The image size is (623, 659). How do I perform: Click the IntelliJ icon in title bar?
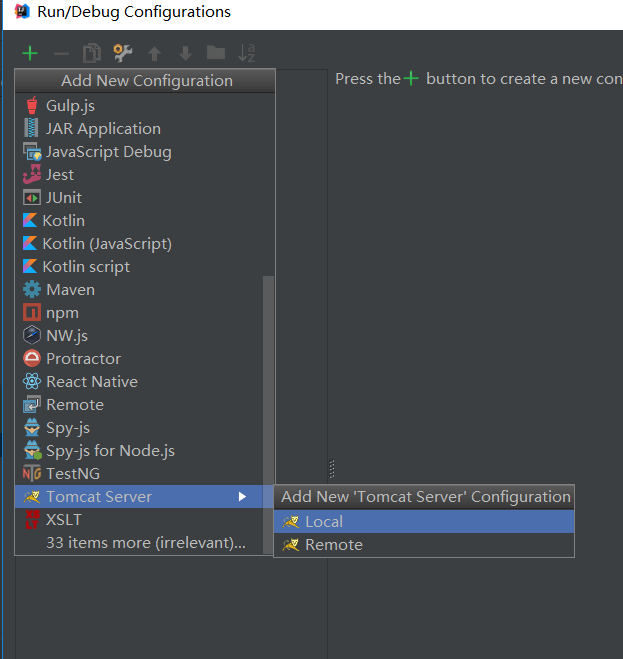pyautogui.click(x=22, y=11)
